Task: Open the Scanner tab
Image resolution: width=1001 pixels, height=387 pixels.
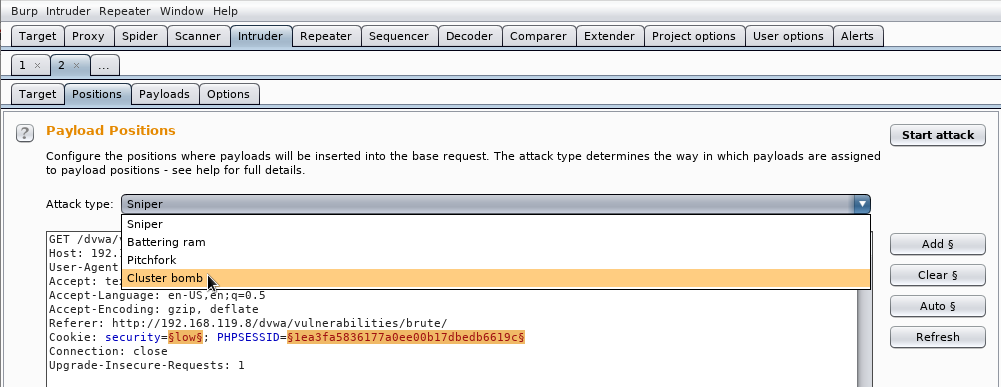Action: [198, 36]
